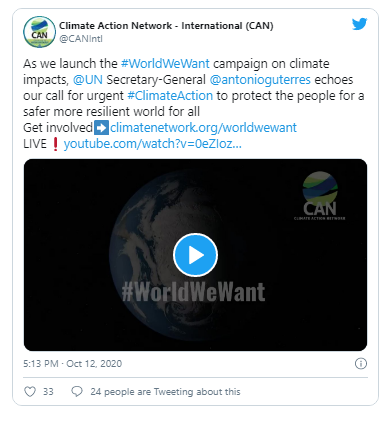Click the CAN logo watermark in video

tap(320, 196)
